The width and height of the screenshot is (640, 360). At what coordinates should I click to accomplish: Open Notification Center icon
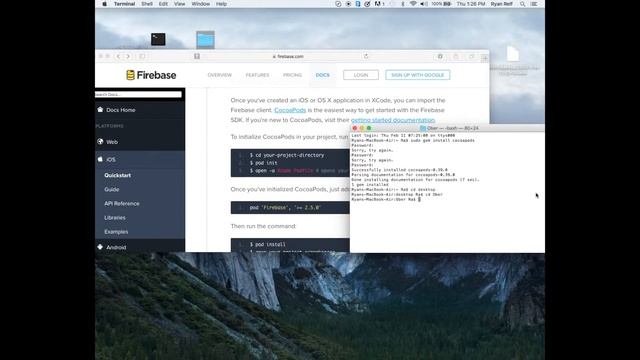(x=534, y=4)
